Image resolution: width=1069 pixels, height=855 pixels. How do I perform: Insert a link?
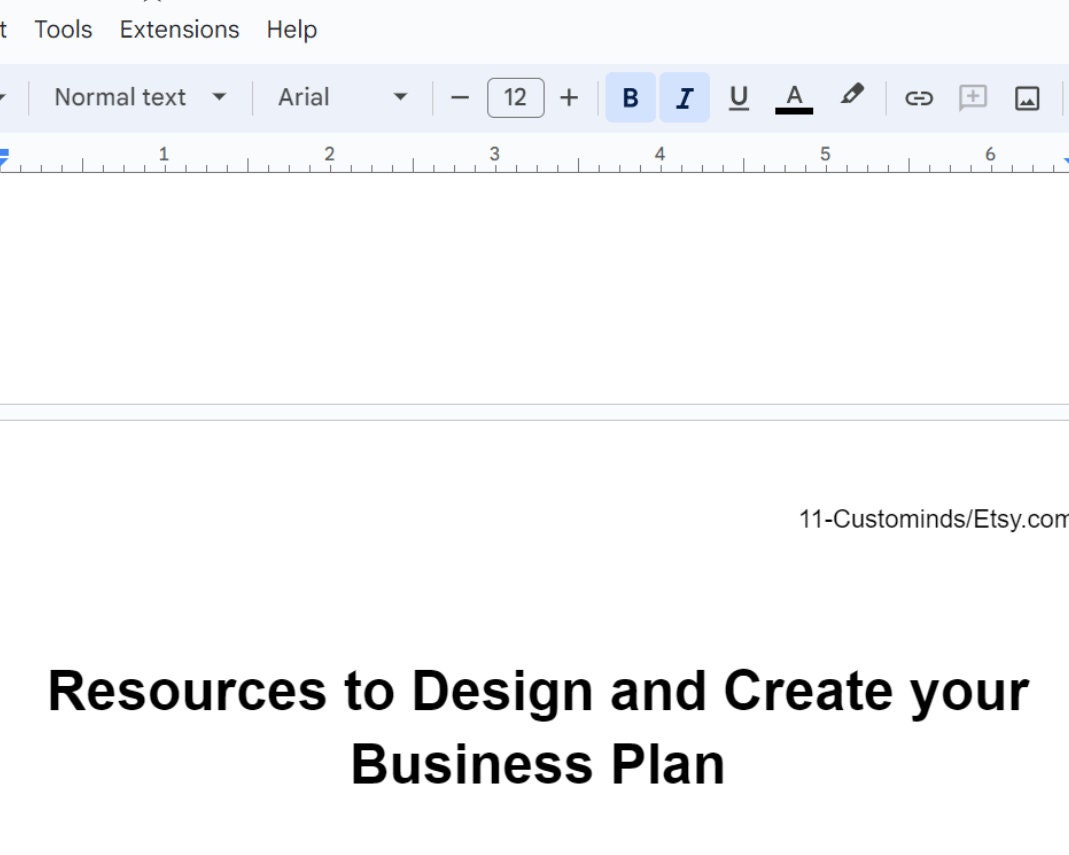coord(919,97)
